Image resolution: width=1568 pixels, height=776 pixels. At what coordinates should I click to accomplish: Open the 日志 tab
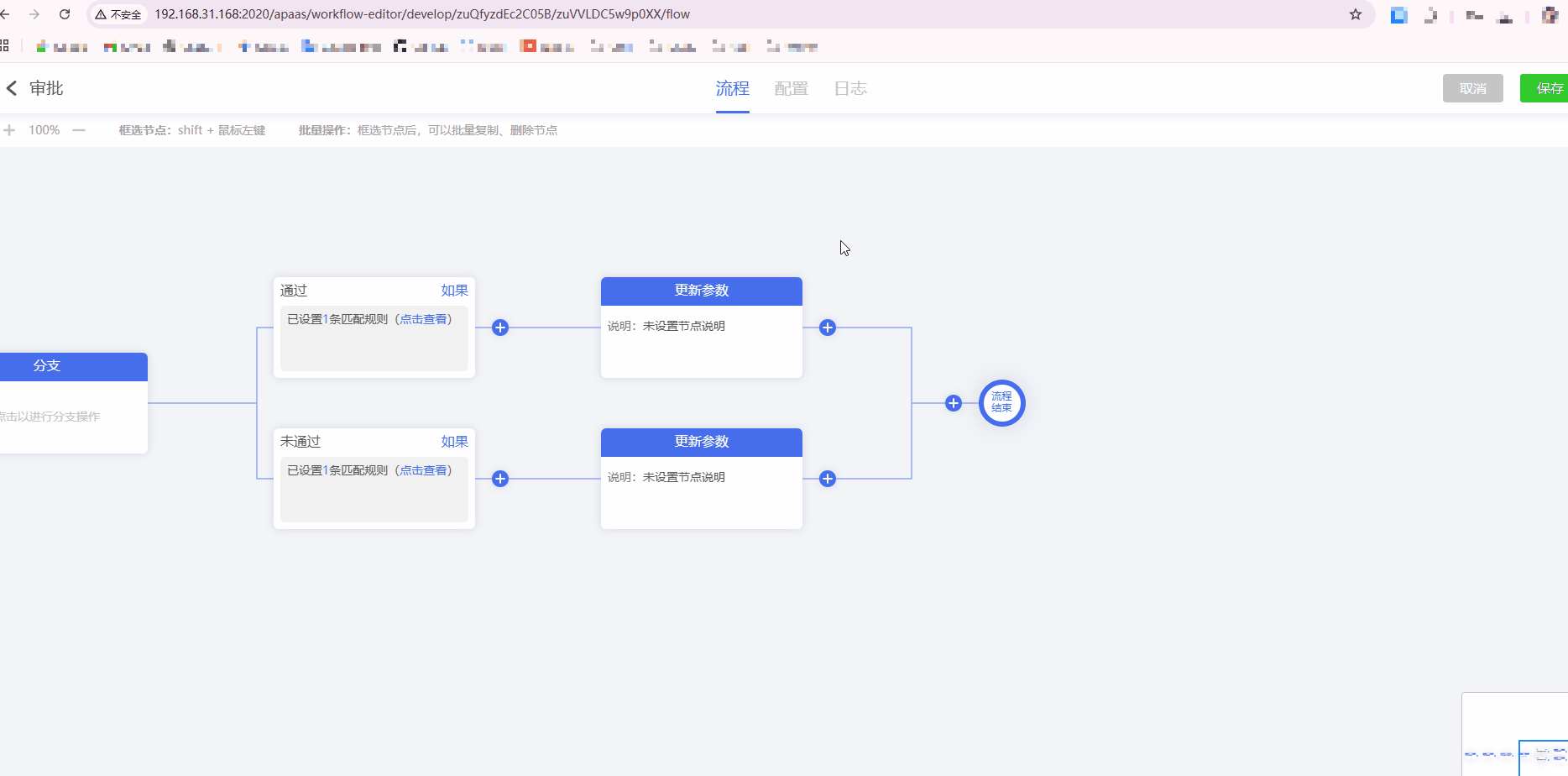tap(850, 88)
